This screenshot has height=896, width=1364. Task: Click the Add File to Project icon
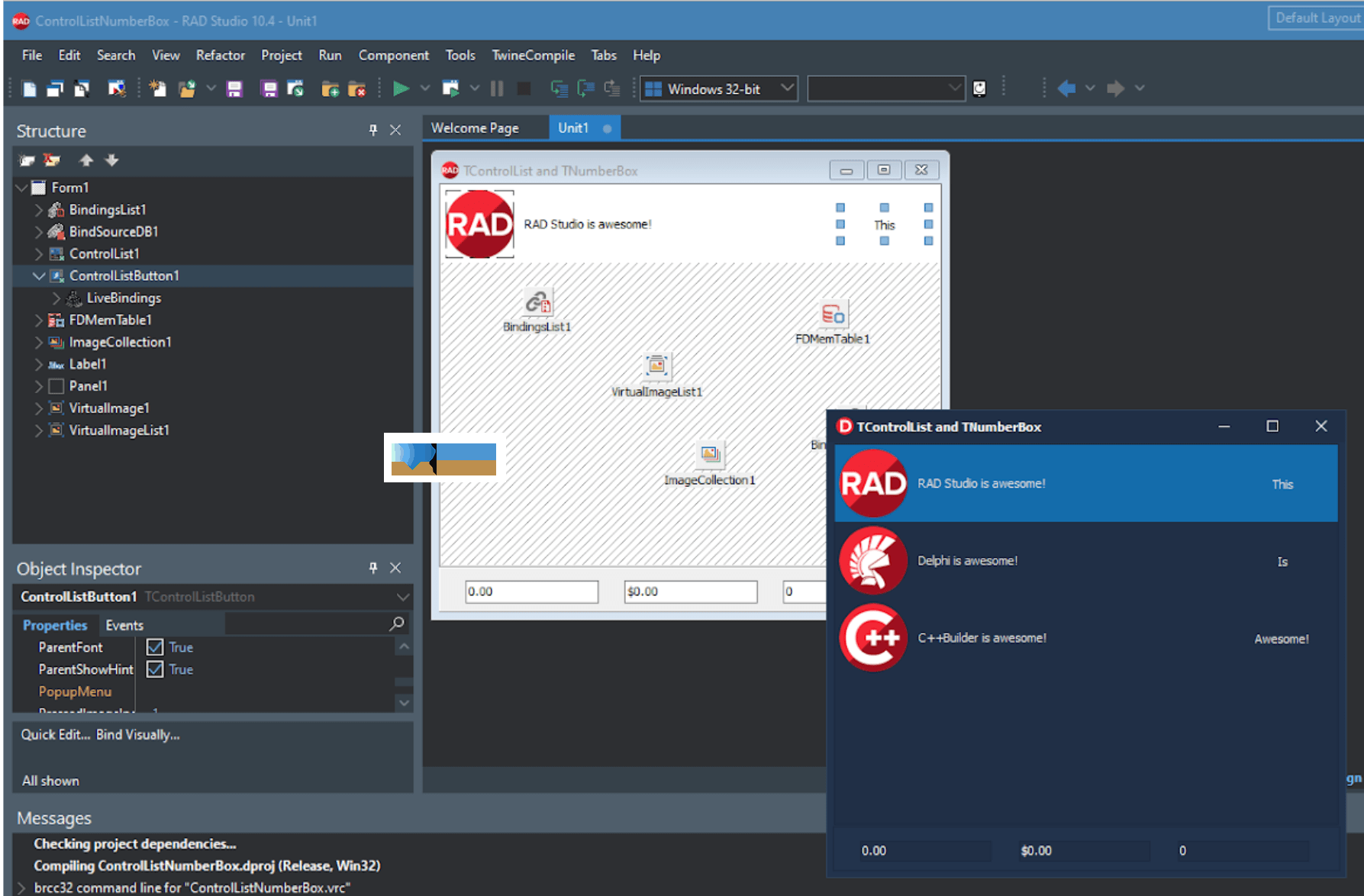[331, 89]
